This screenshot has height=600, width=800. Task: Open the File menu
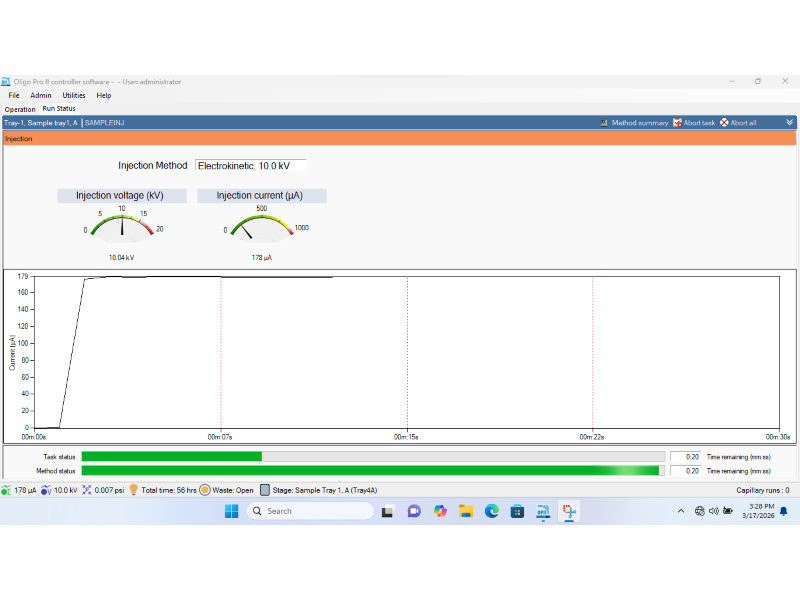point(14,95)
